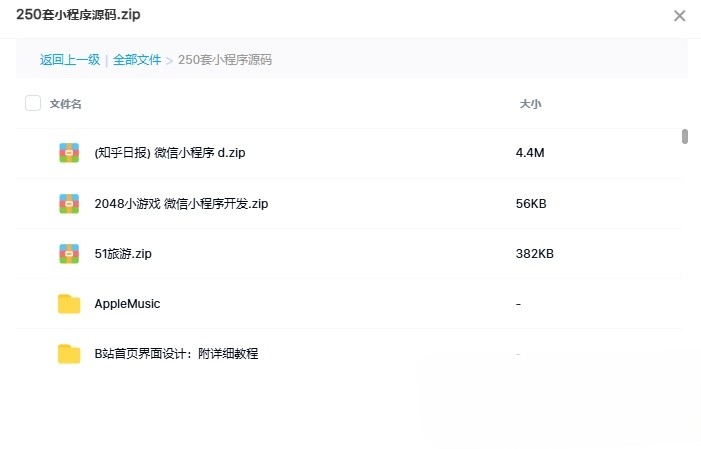
Task: Click the 382KB size value
Action: click(x=535, y=254)
